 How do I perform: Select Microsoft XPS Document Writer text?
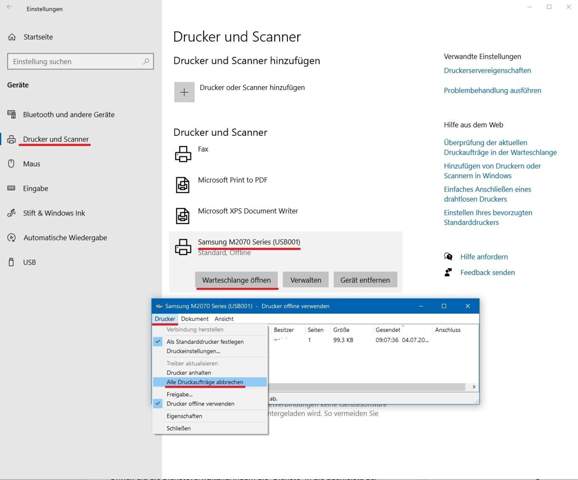coord(248,211)
